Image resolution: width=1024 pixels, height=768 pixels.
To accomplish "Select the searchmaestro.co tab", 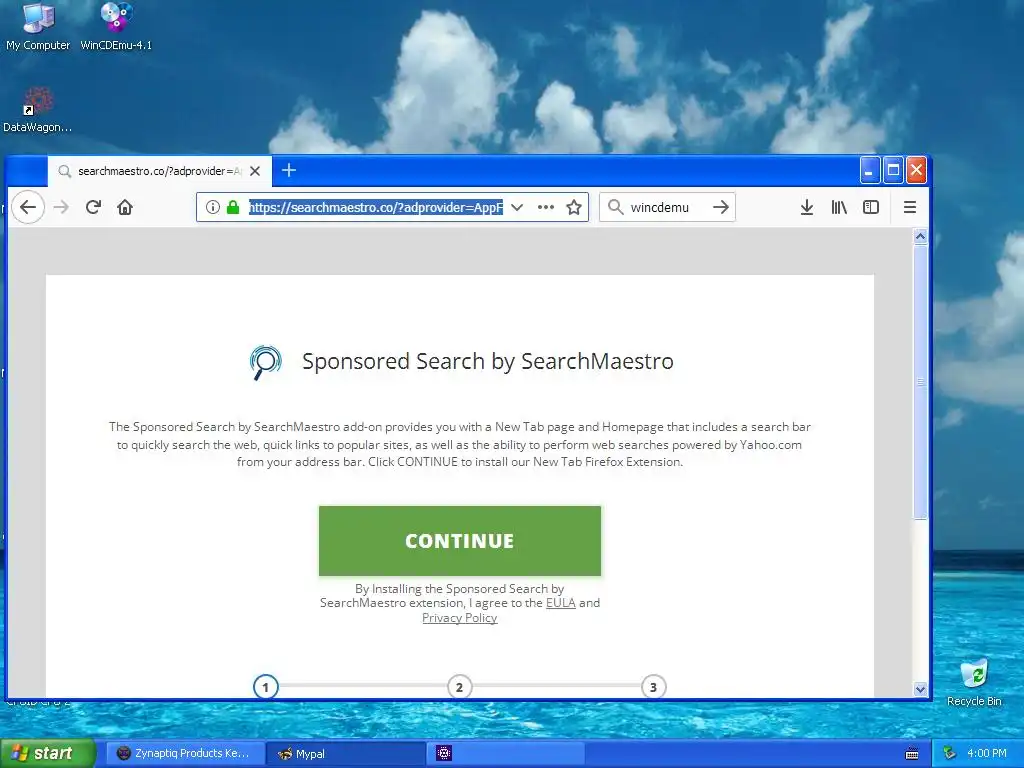I will pos(159,171).
